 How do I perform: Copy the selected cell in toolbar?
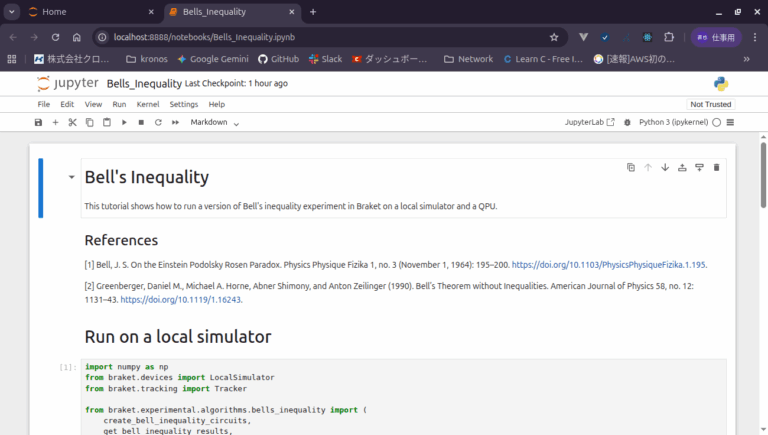(x=90, y=122)
